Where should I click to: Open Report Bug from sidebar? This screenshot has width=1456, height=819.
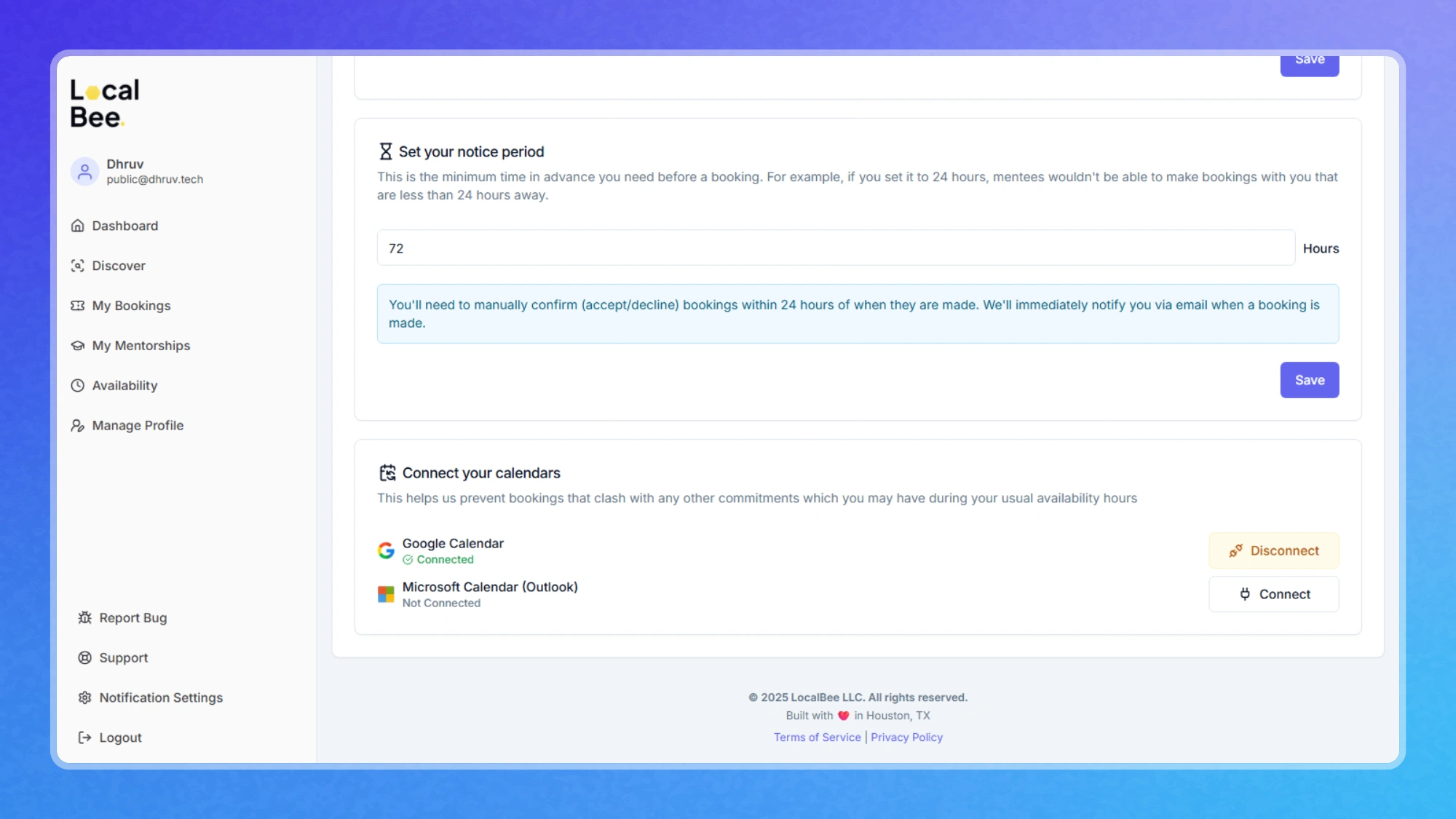[x=132, y=618]
